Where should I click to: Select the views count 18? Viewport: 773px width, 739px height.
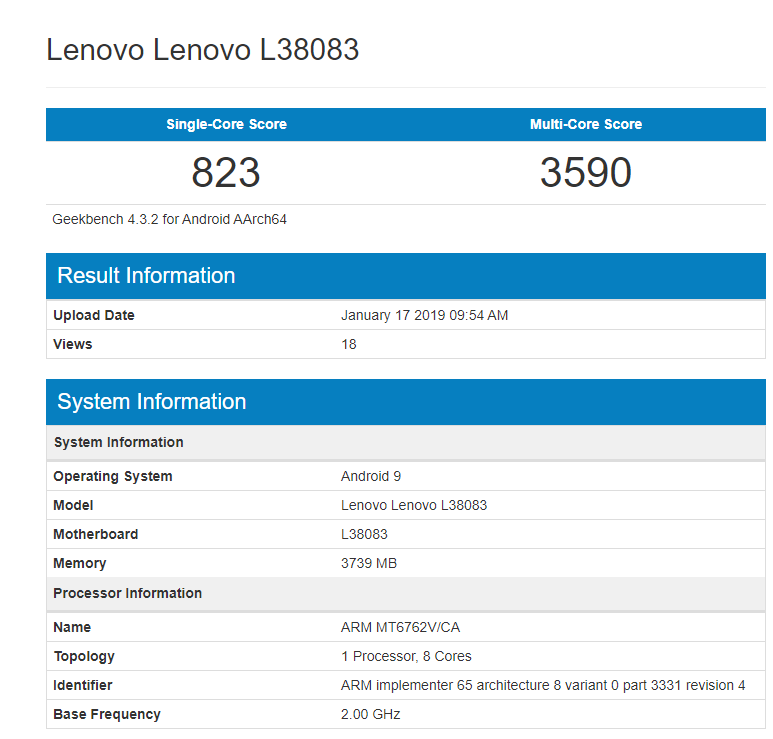pos(349,344)
